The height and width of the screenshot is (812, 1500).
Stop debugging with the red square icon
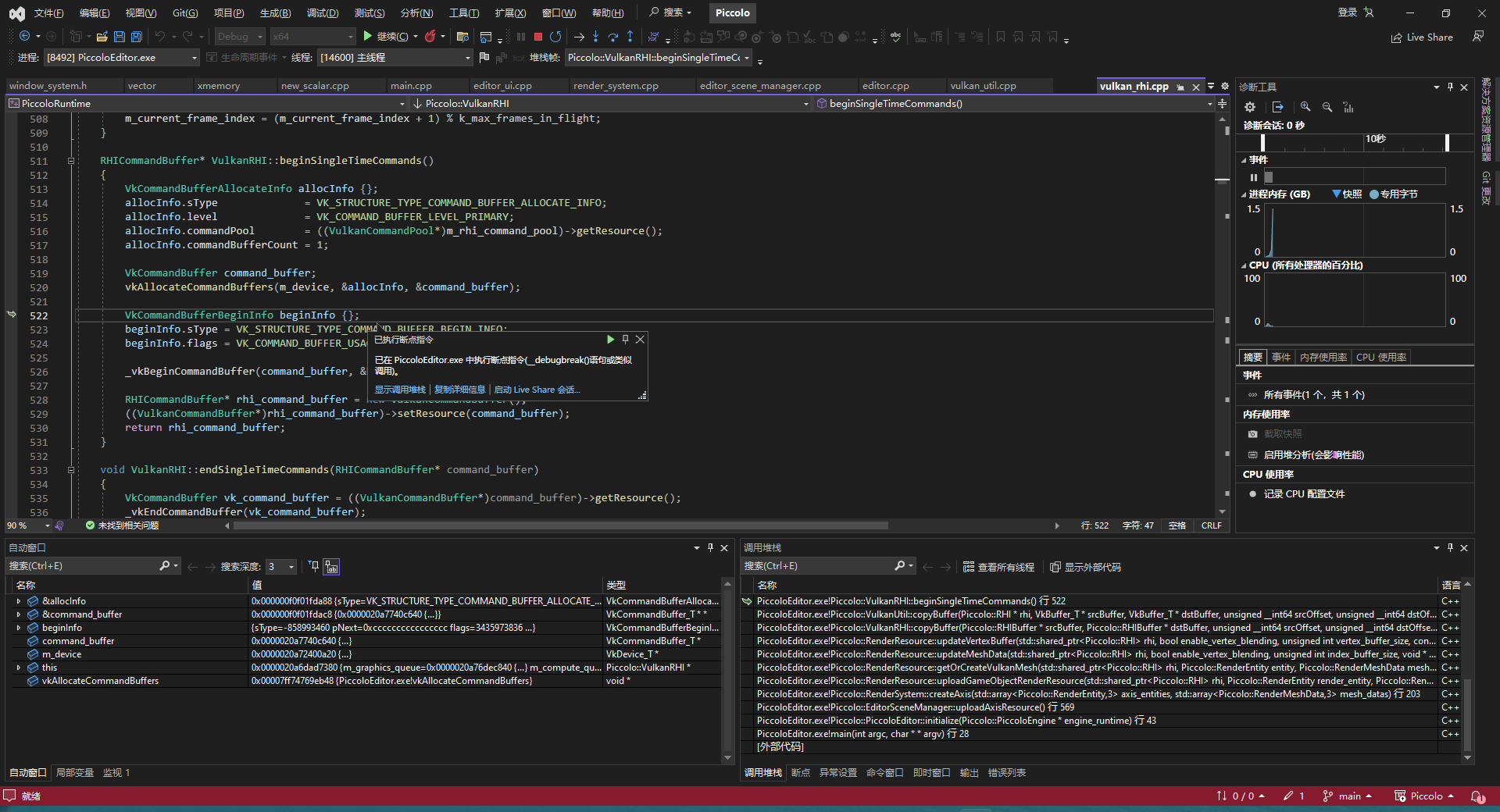(x=537, y=36)
